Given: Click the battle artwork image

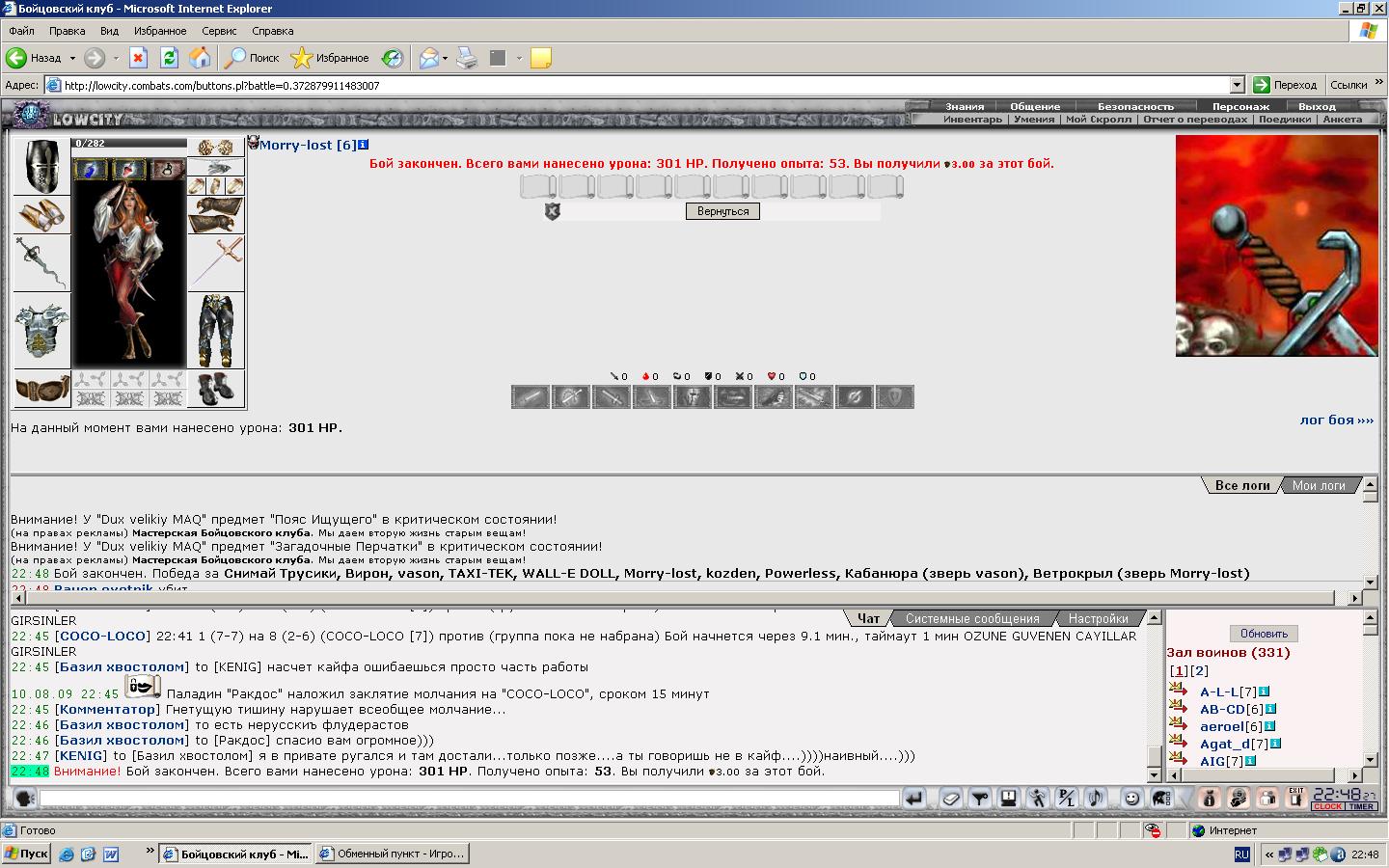Looking at the screenshot, I should pos(1276,246).
